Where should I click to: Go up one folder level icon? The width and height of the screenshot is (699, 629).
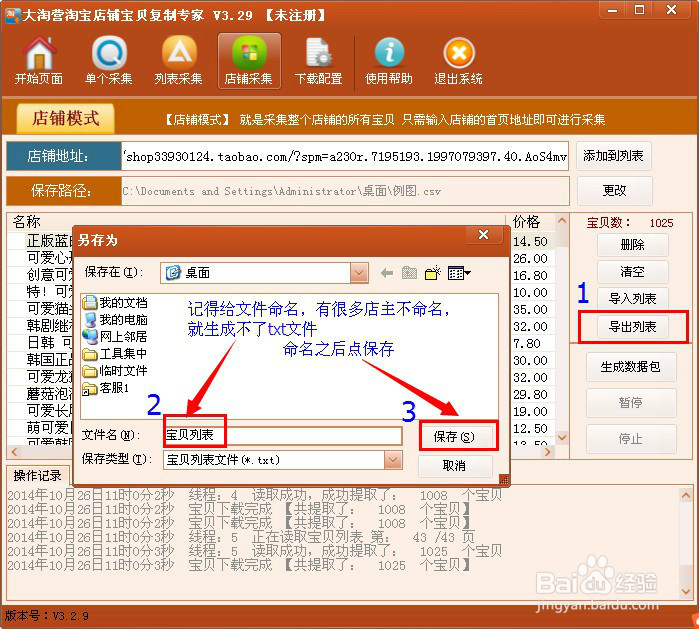pos(409,273)
